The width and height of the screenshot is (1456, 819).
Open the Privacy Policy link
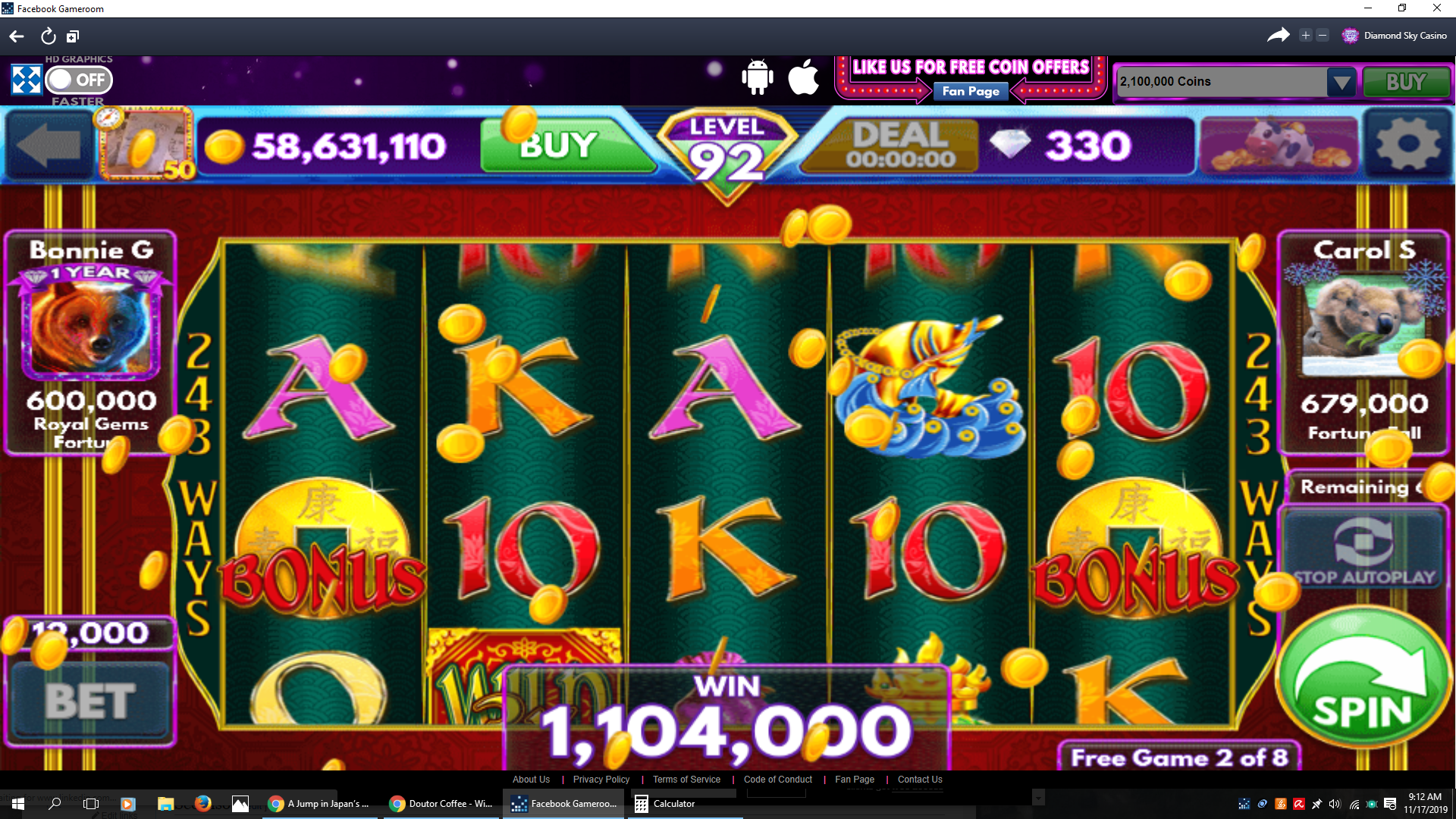(601, 780)
